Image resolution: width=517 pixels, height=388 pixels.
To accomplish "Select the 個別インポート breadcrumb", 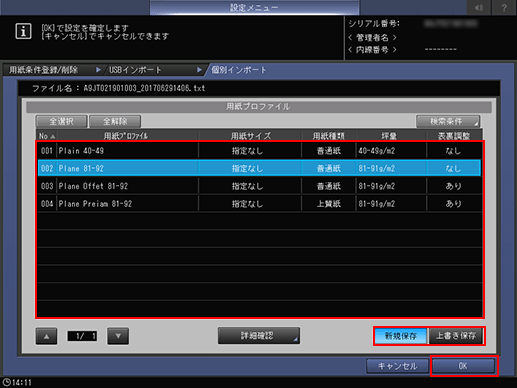I will tap(239, 70).
